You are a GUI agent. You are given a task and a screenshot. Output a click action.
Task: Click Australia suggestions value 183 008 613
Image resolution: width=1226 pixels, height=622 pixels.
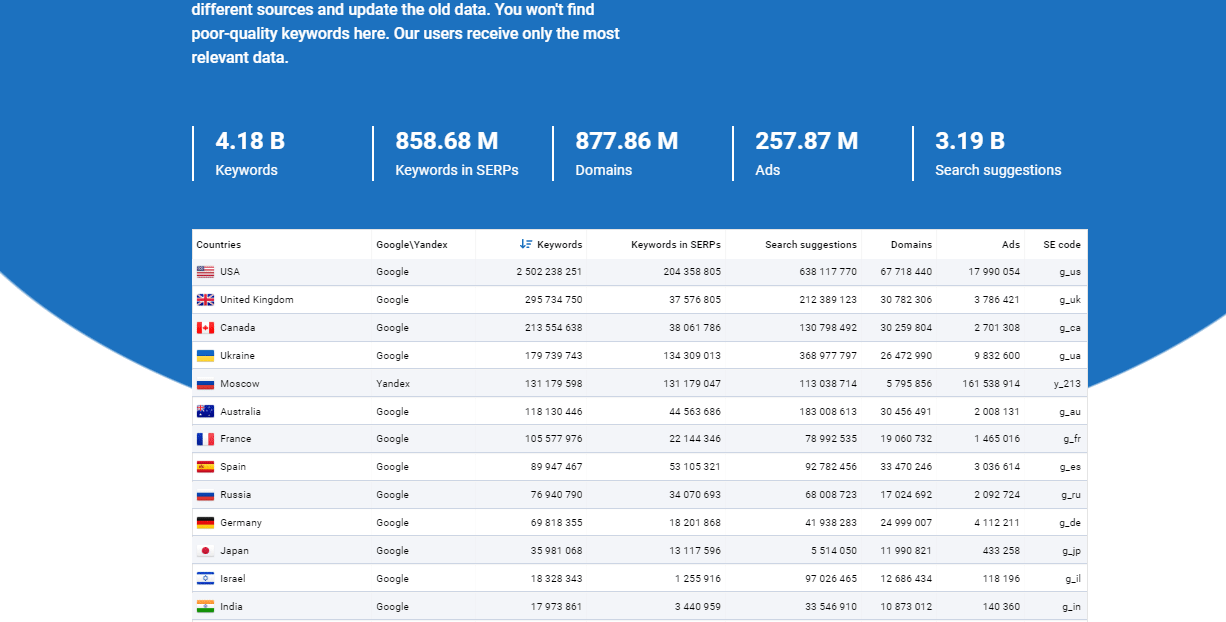pos(828,412)
